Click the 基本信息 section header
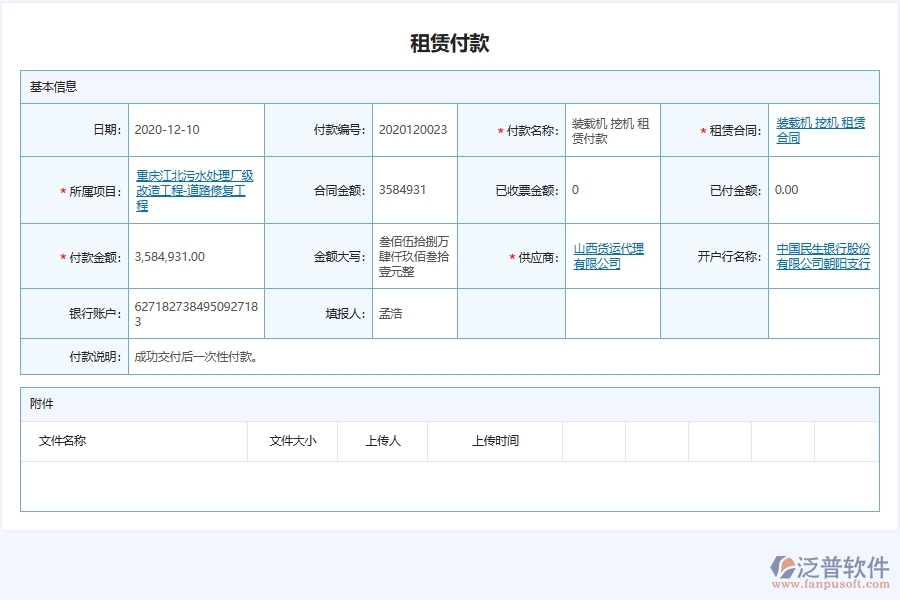This screenshot has width=900, height=600. [52, 87]
